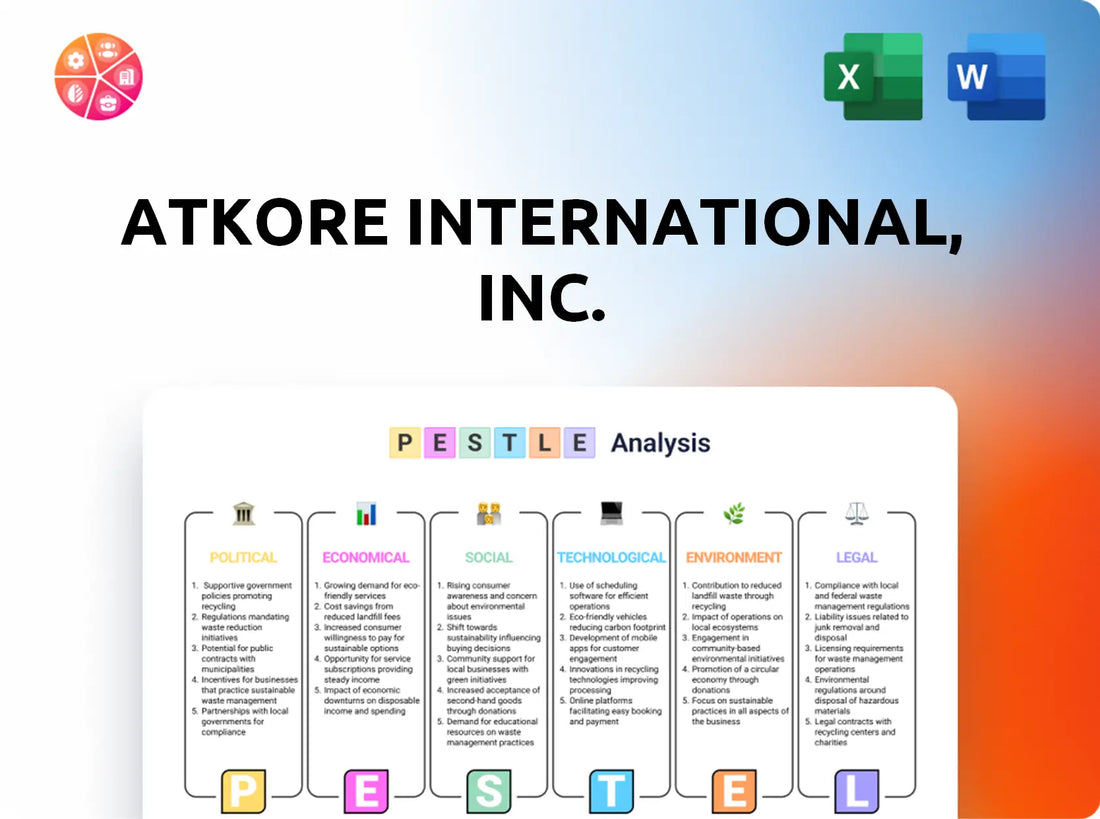Select the green S tile in the PESTLE title

475,443
